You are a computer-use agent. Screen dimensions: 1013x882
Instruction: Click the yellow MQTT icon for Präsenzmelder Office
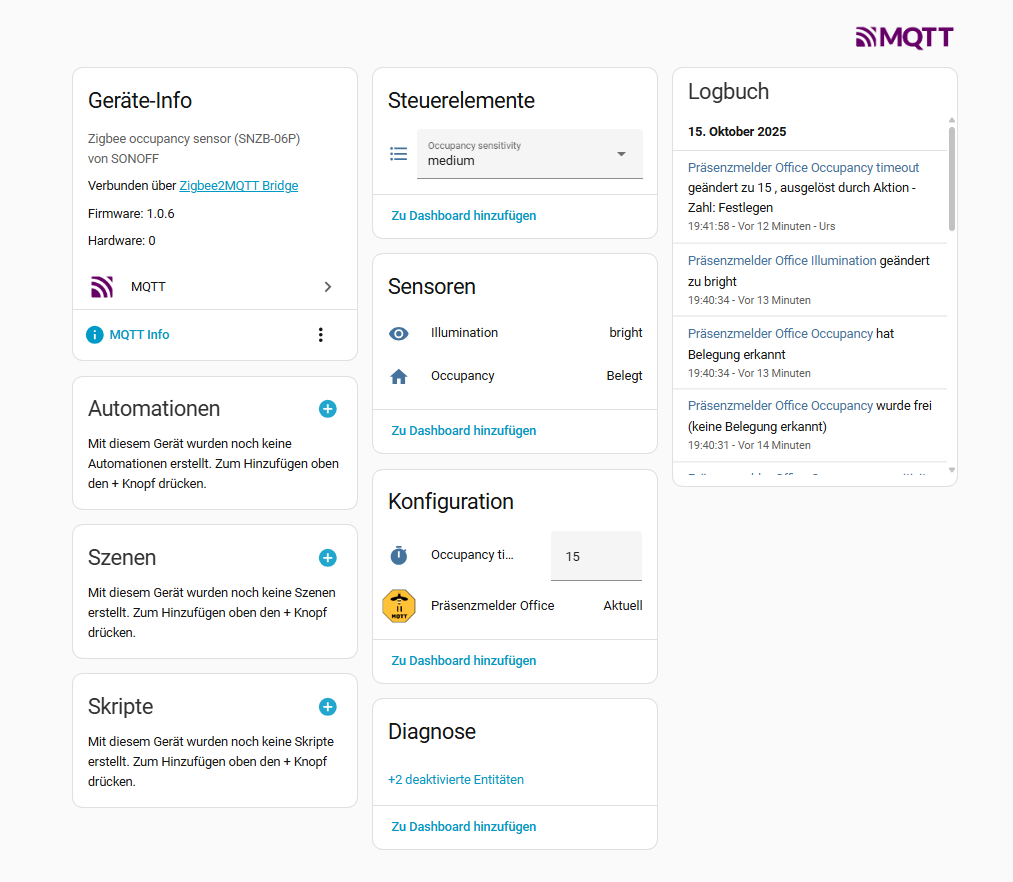[399, 605]
